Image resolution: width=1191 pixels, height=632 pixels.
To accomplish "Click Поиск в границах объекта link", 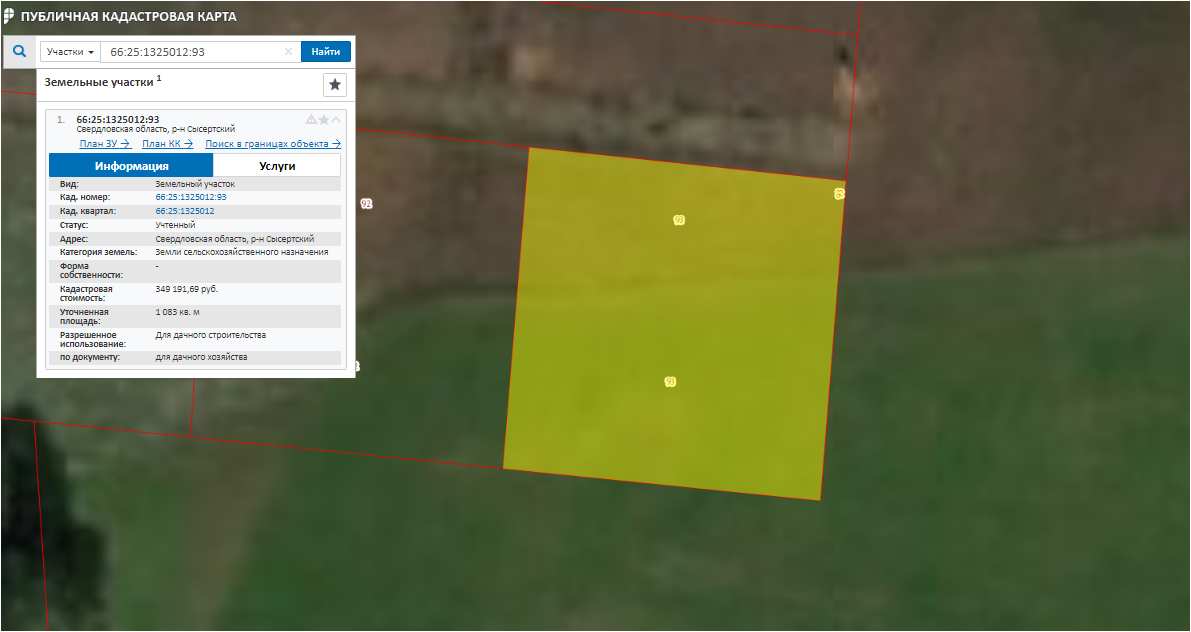I will coord(273,144).
